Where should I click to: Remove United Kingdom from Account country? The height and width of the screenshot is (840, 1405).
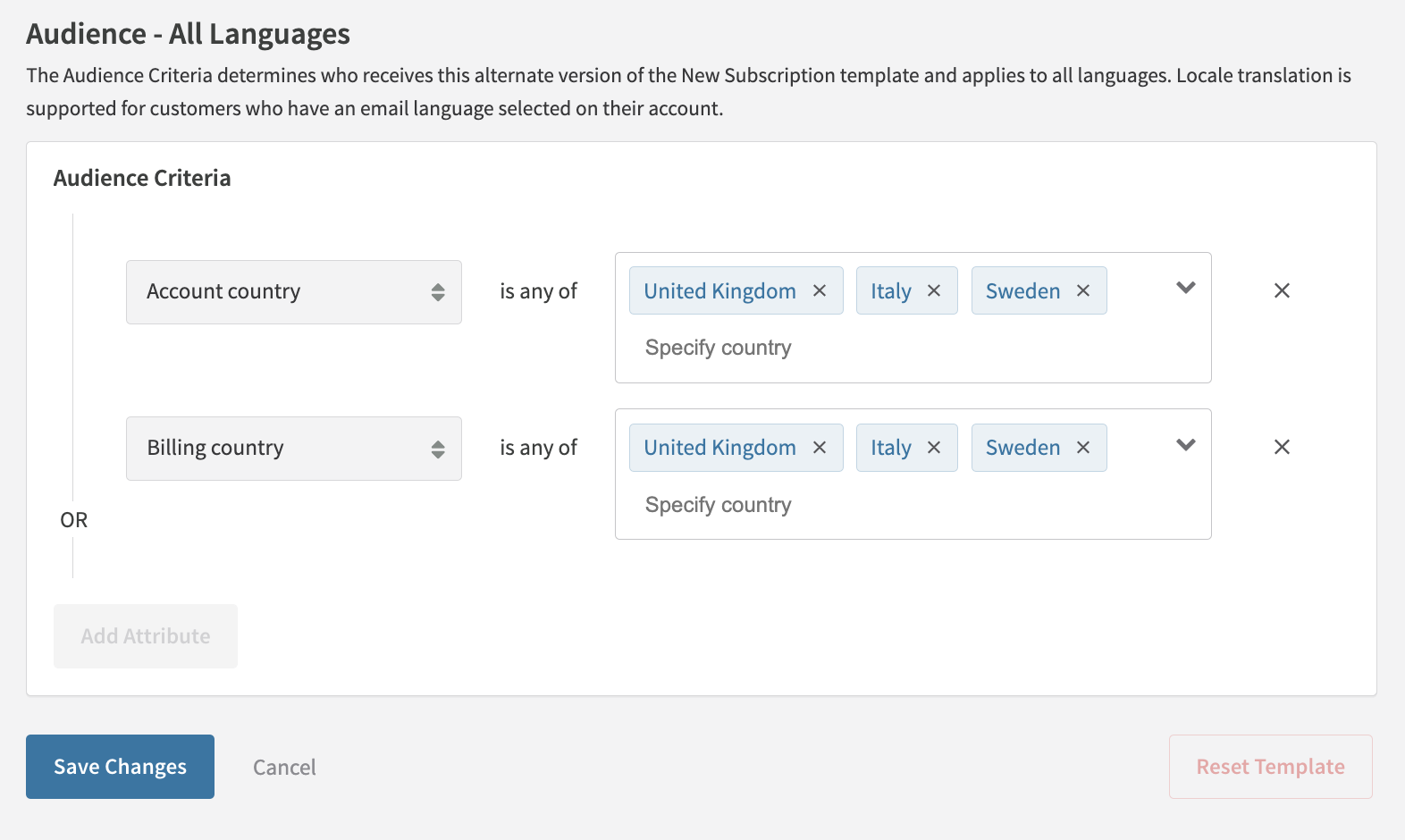pos(820,291)
